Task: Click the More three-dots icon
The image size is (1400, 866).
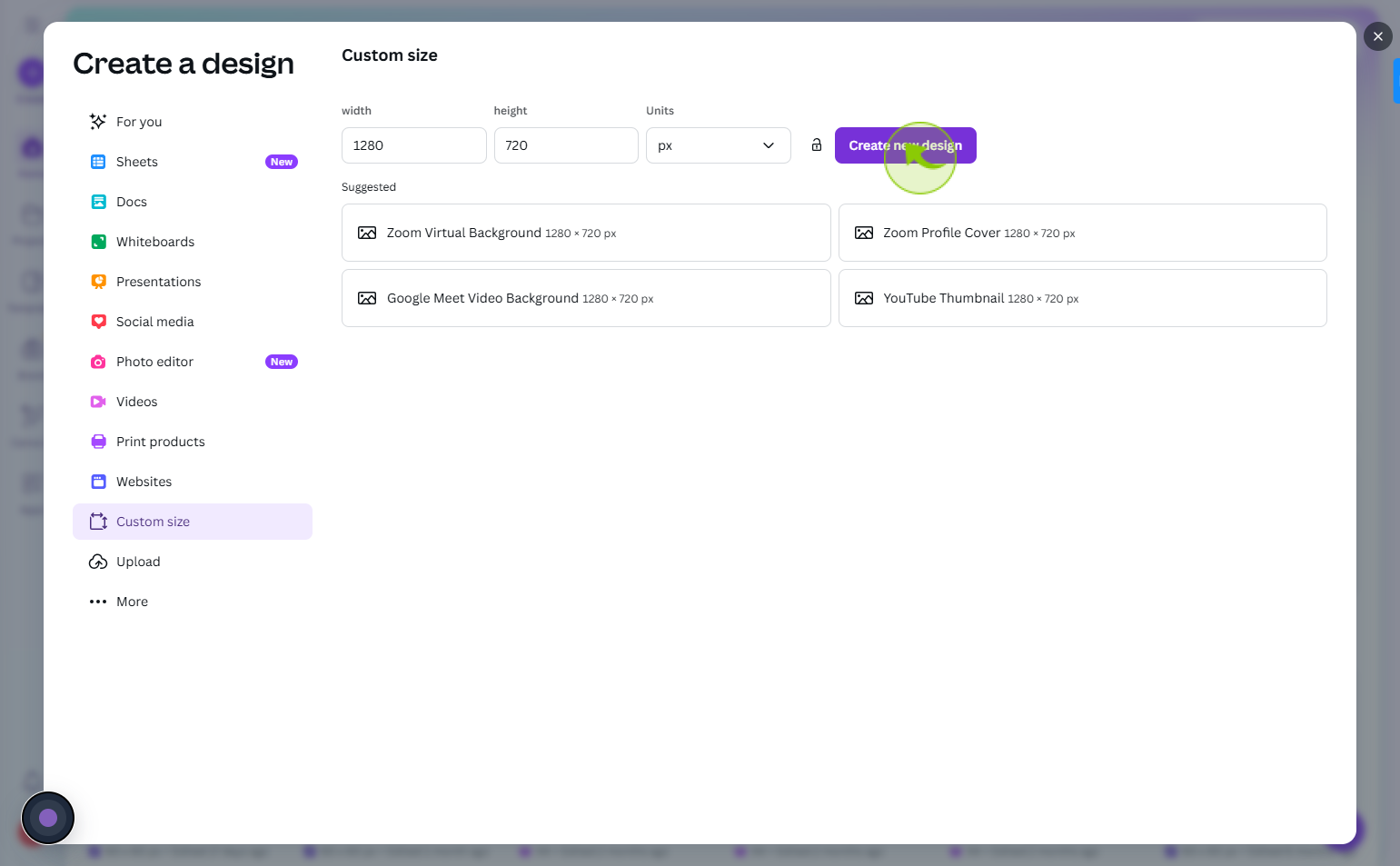Action: click(98, 602)
